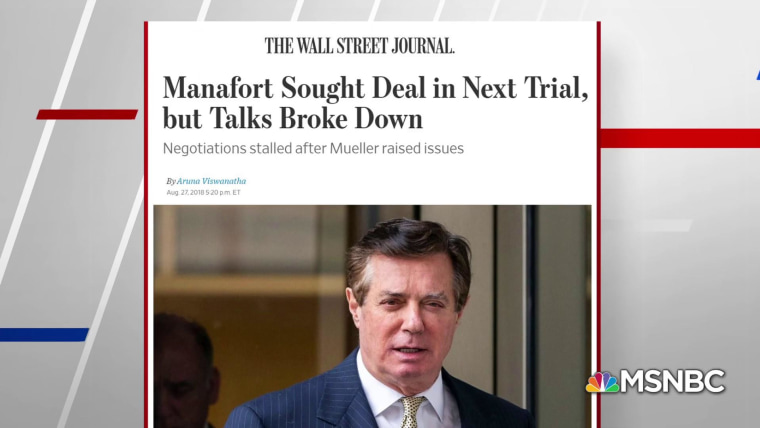760x428 pixels.
Task: Click the blue bar at the lower left
Action: [44, 335]
